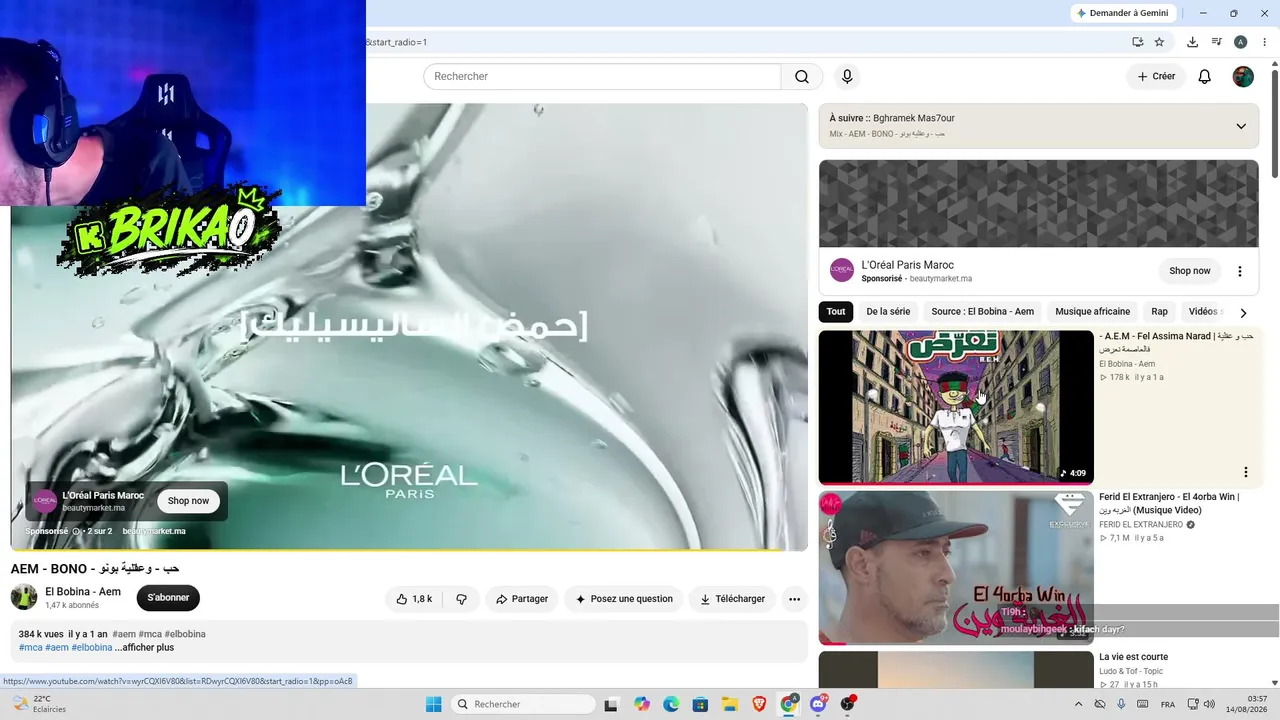The height and width of the screenshot is (720, 1280).
Task: Start voice search with the microphone icon
Action: (x=847, y=77)
